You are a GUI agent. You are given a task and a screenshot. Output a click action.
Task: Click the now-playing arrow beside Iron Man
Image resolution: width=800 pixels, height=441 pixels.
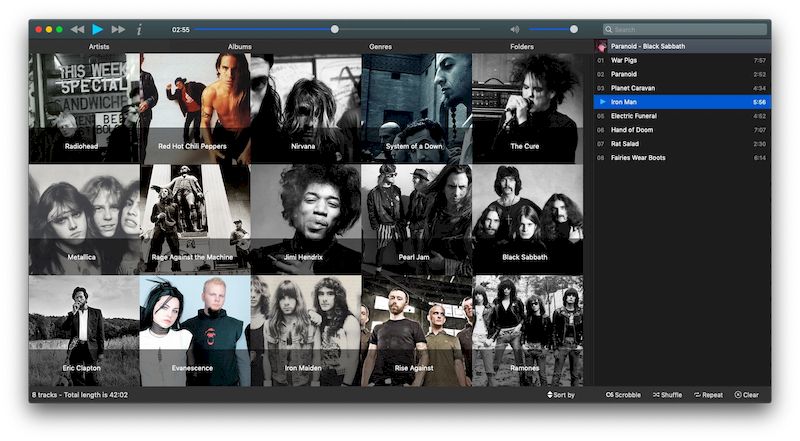point(603,102)
